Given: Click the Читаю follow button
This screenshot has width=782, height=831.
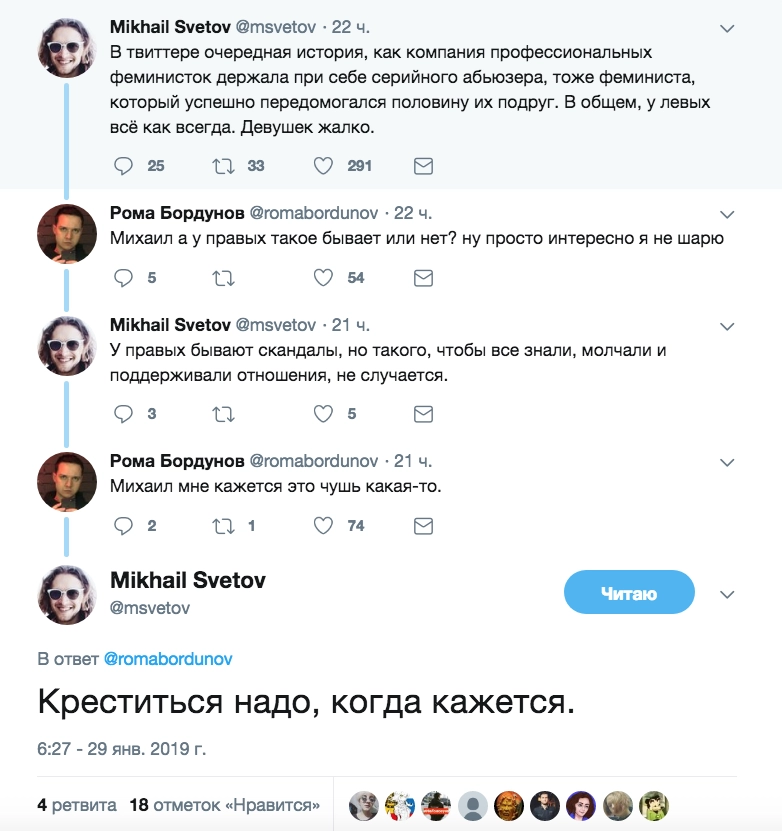Looking at the screenshot, I should (x=629, y=593).
